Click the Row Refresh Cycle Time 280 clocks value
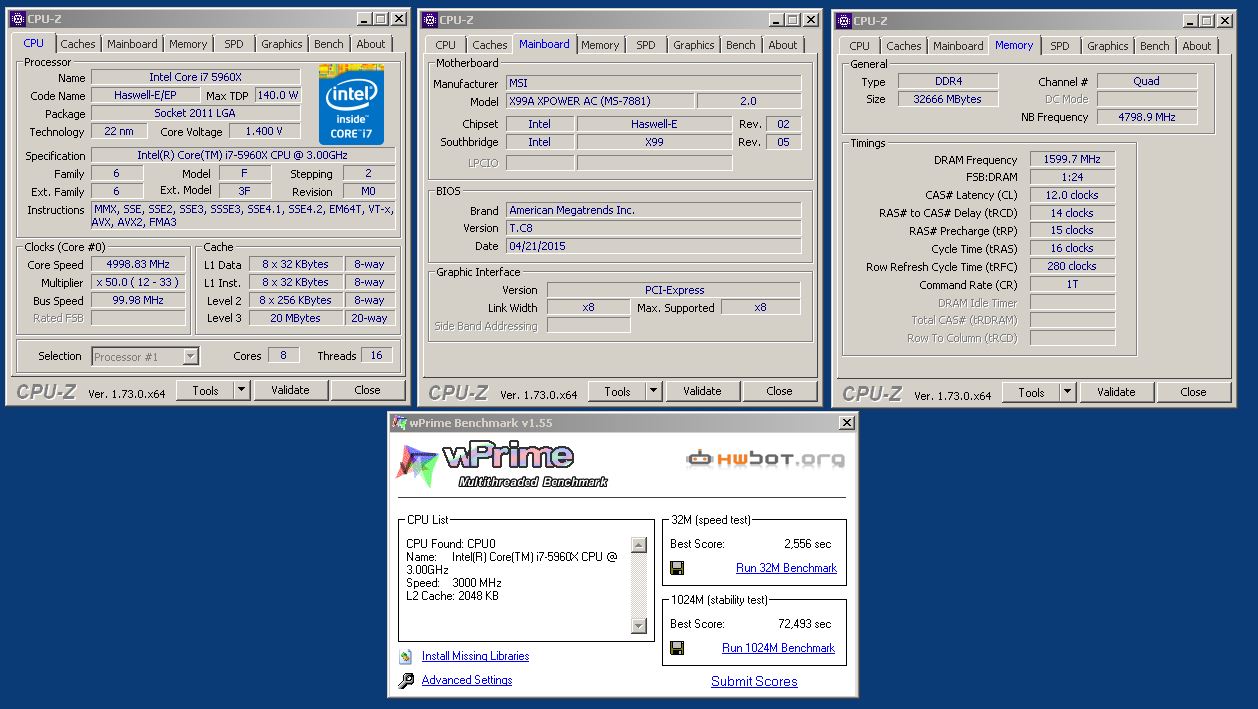The image size is (1258, 709). coord(1072,267)
